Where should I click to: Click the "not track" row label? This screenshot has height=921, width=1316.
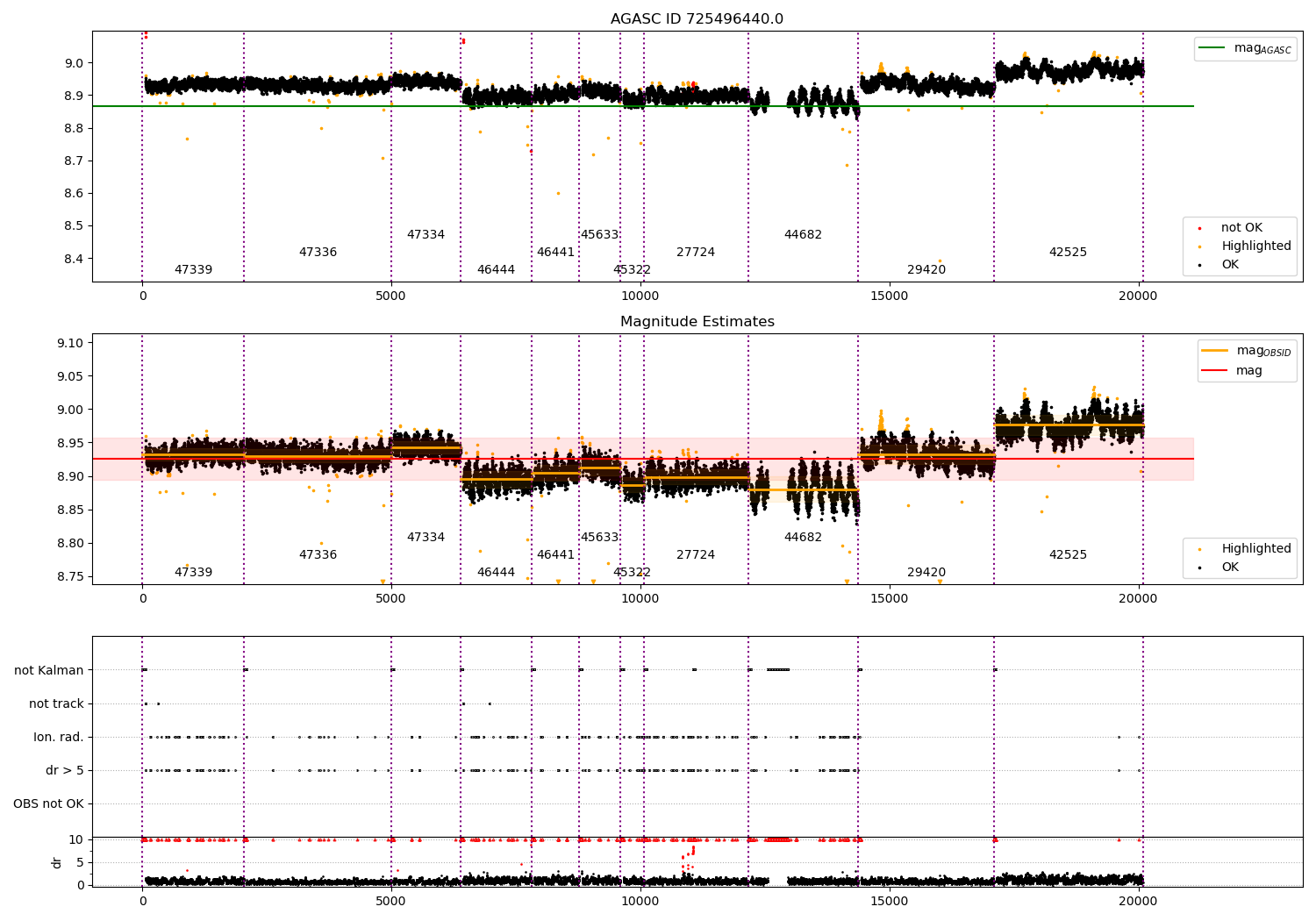click(56, 704)
